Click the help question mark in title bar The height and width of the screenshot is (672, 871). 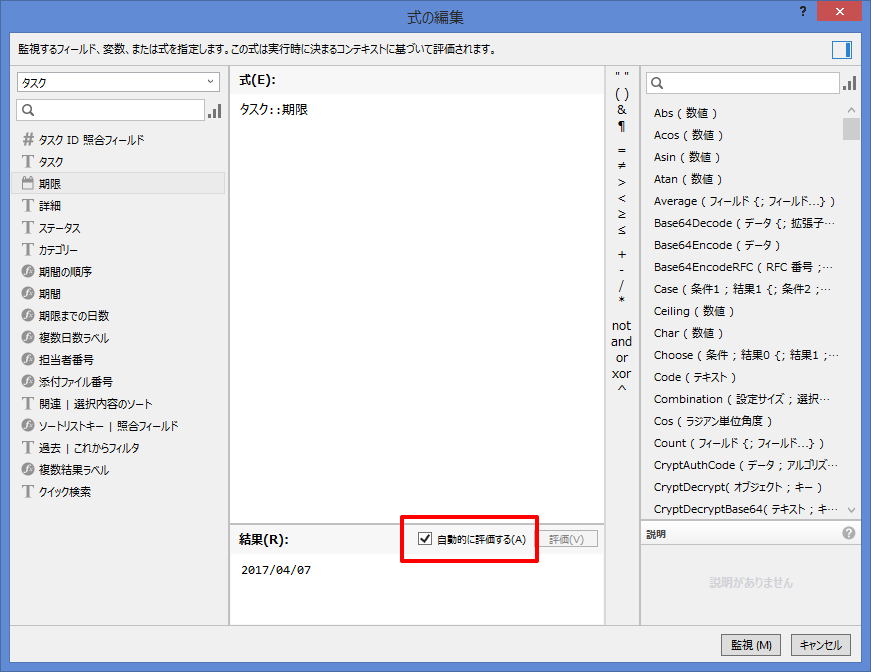(803, 12)
